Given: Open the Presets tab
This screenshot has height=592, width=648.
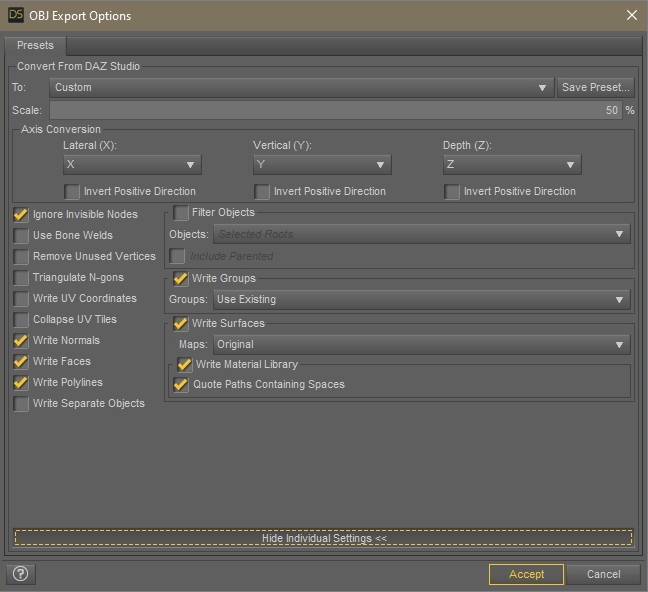Looking at the screenshot, I should [x=35, y=45].
